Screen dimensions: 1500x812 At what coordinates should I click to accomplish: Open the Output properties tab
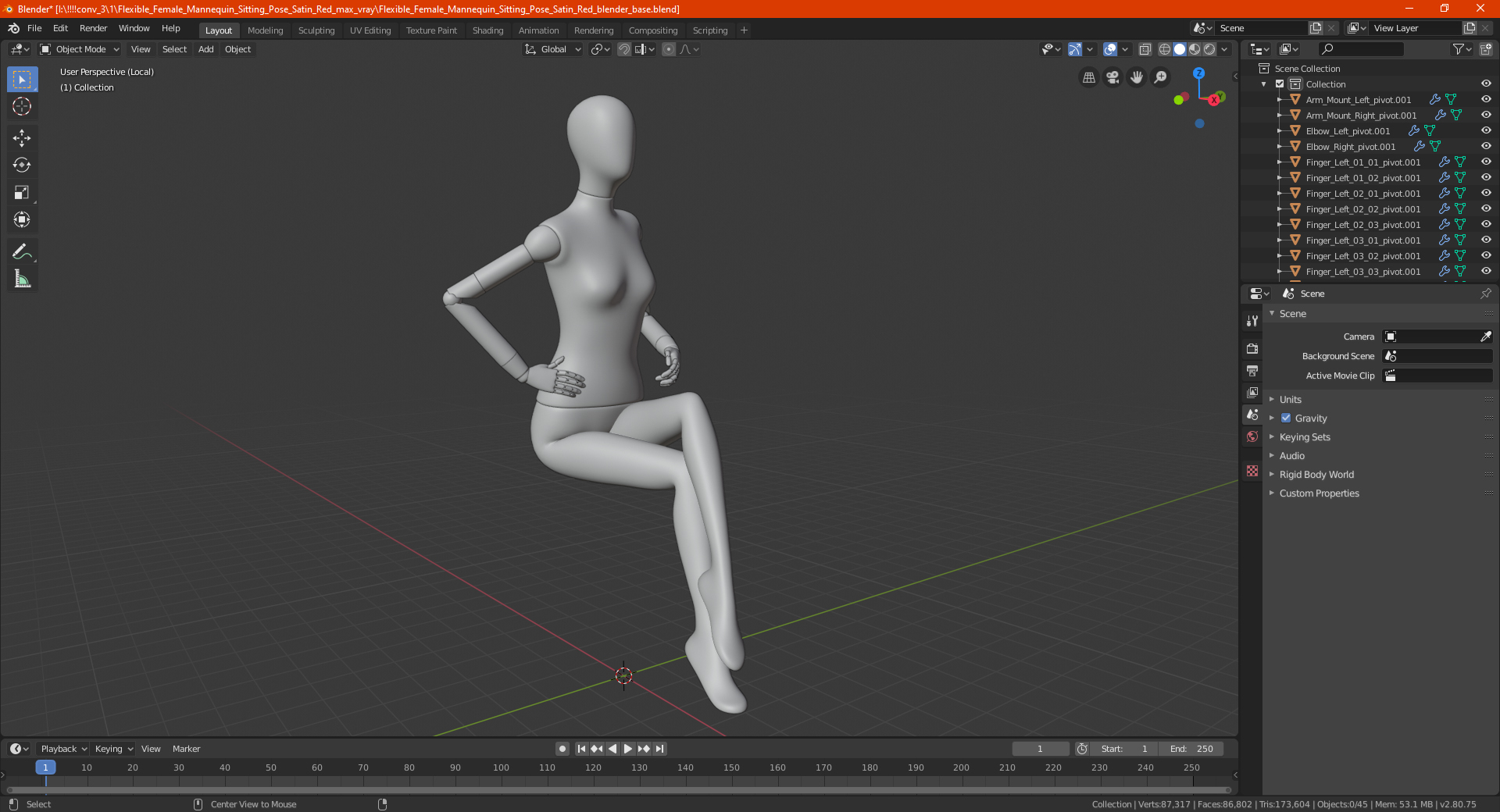click(1252, 370)
